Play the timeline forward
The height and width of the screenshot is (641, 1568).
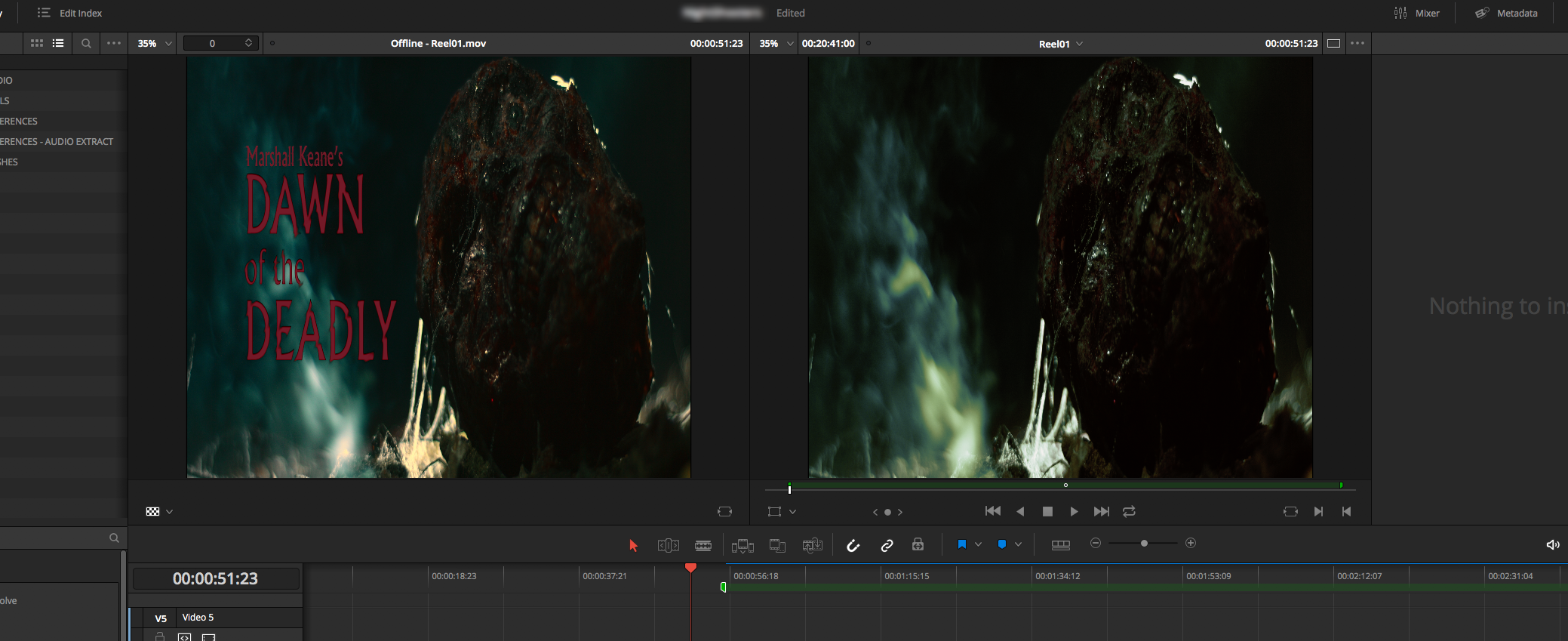point(1074,511)
